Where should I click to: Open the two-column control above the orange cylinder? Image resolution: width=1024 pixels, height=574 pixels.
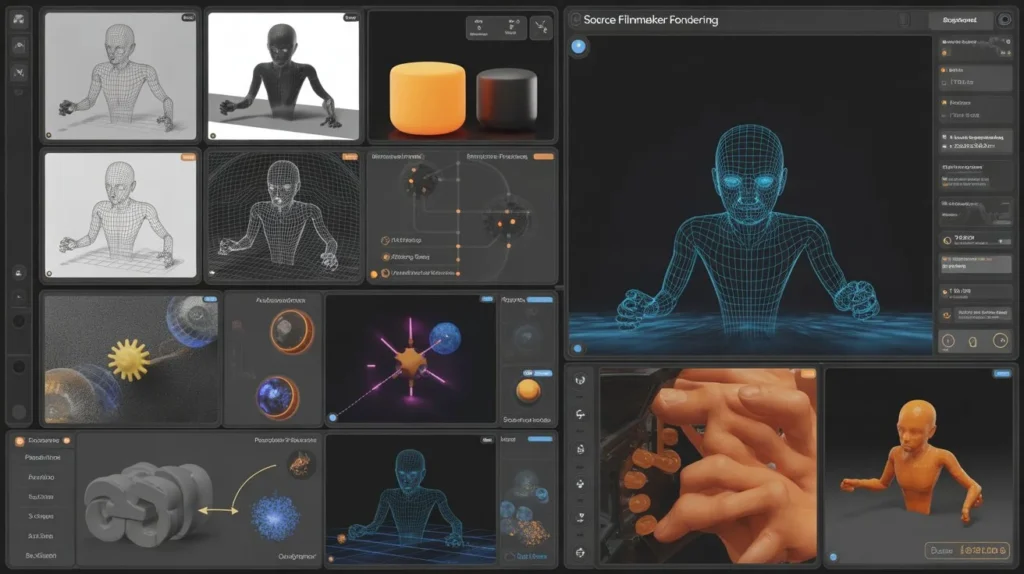click(497, 28)
